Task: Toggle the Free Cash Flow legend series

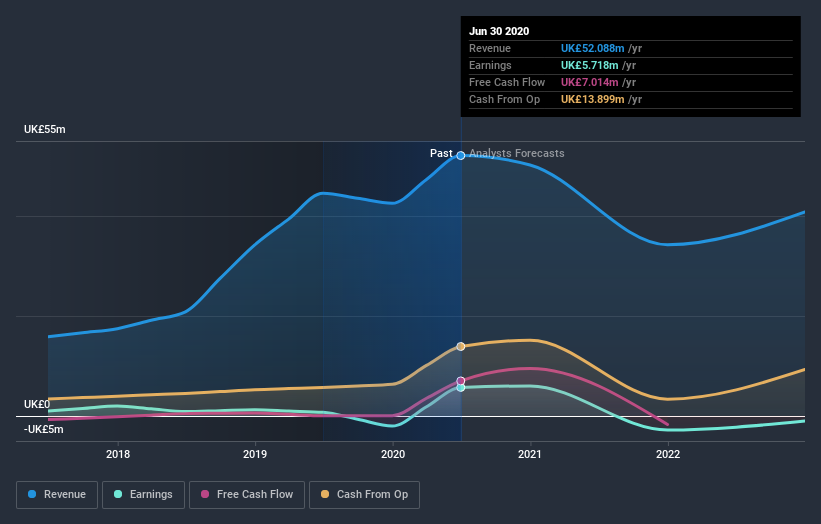Action: (247, 495)
